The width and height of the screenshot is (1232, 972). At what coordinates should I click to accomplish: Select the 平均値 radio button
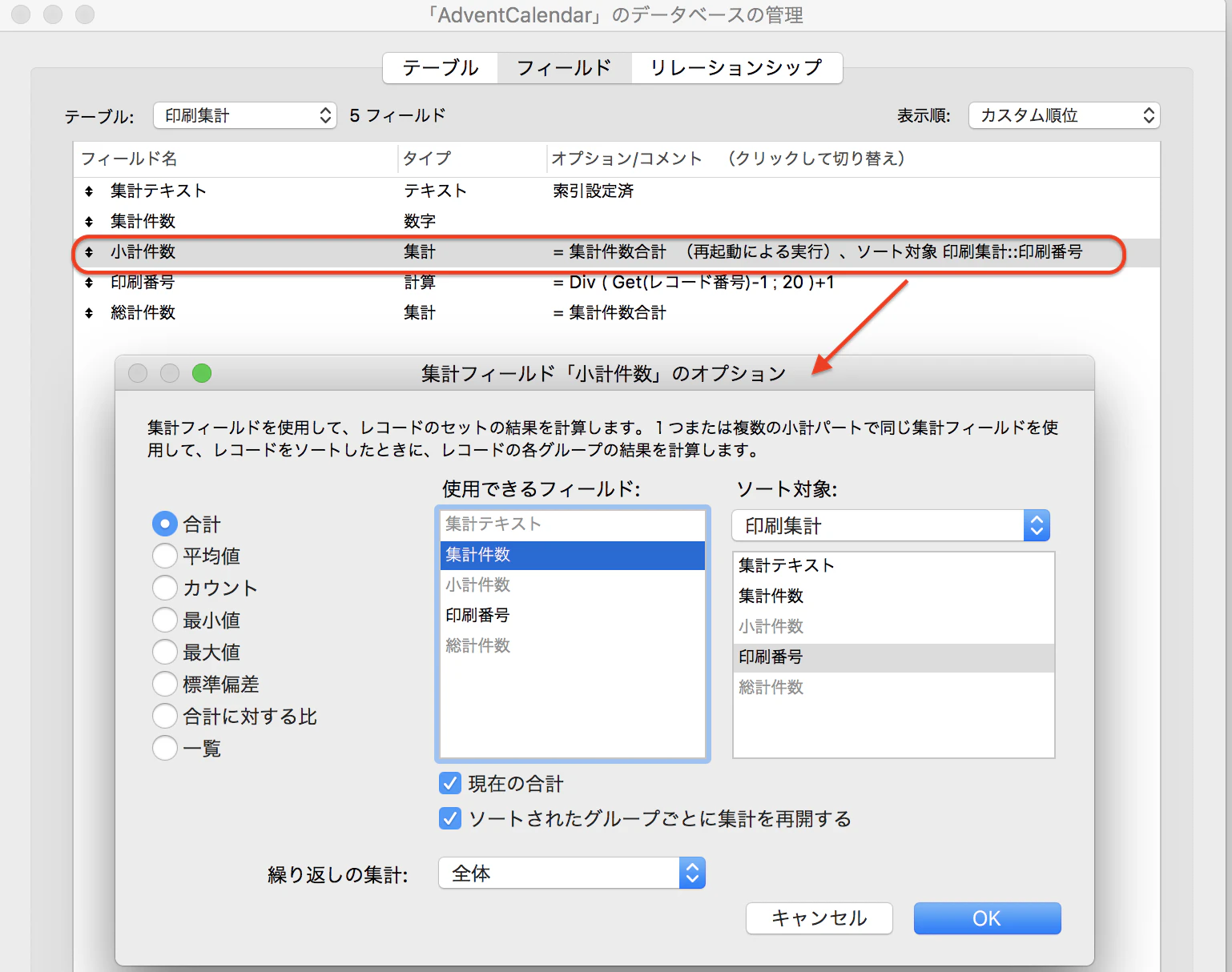click(165, 556)
